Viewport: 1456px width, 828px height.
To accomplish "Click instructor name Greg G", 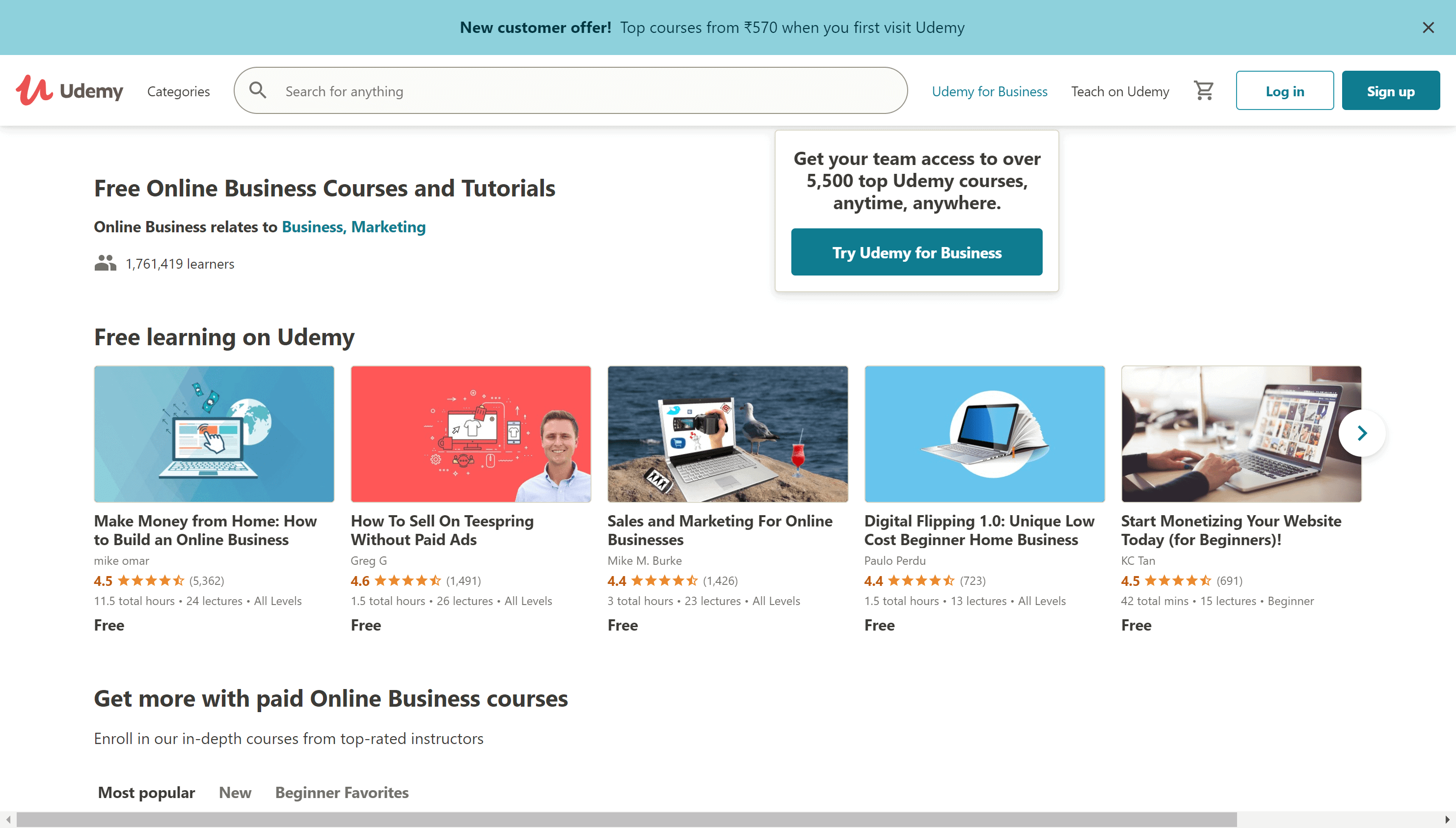I will point(369,561).
